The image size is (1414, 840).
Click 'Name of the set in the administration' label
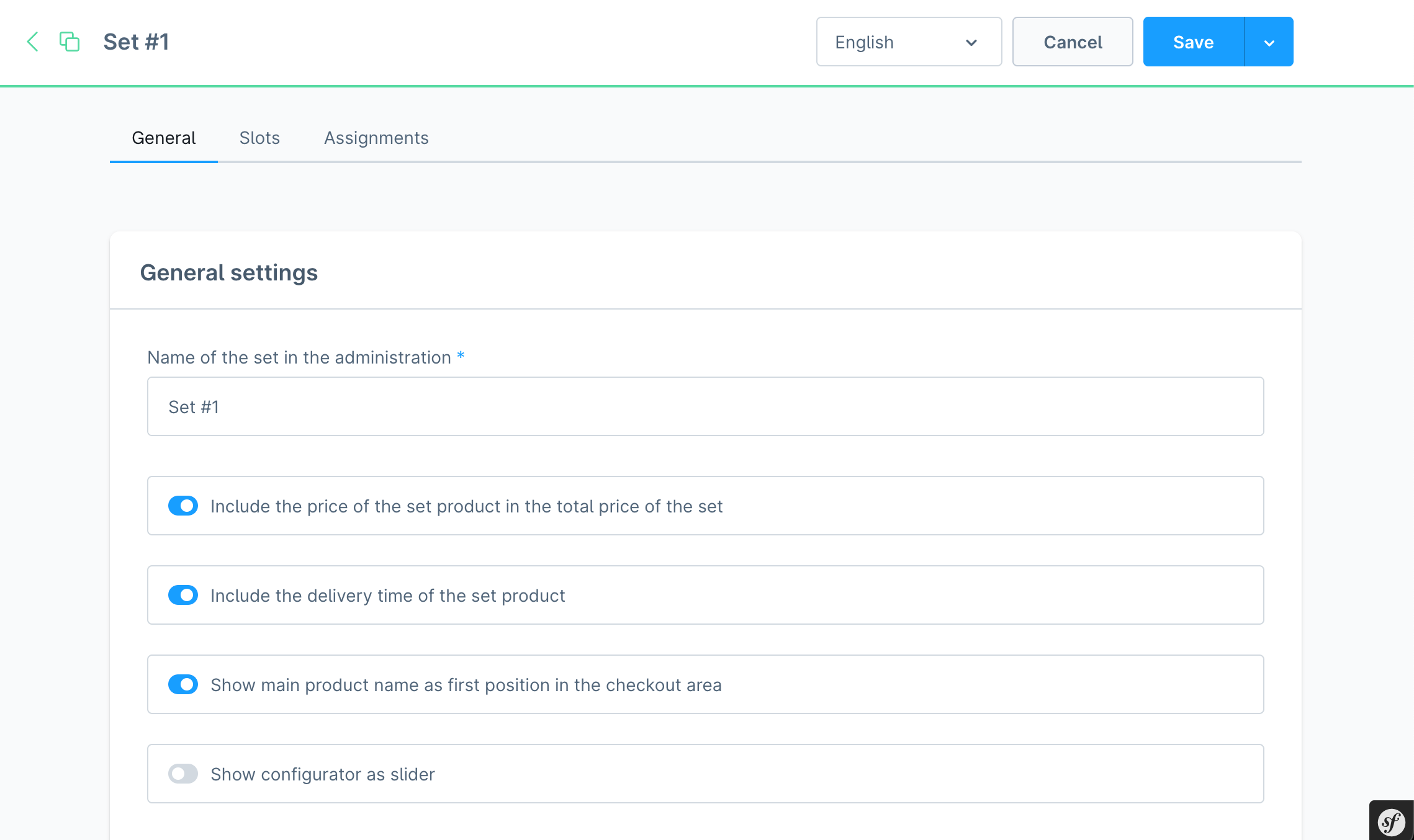coord(299,357)
